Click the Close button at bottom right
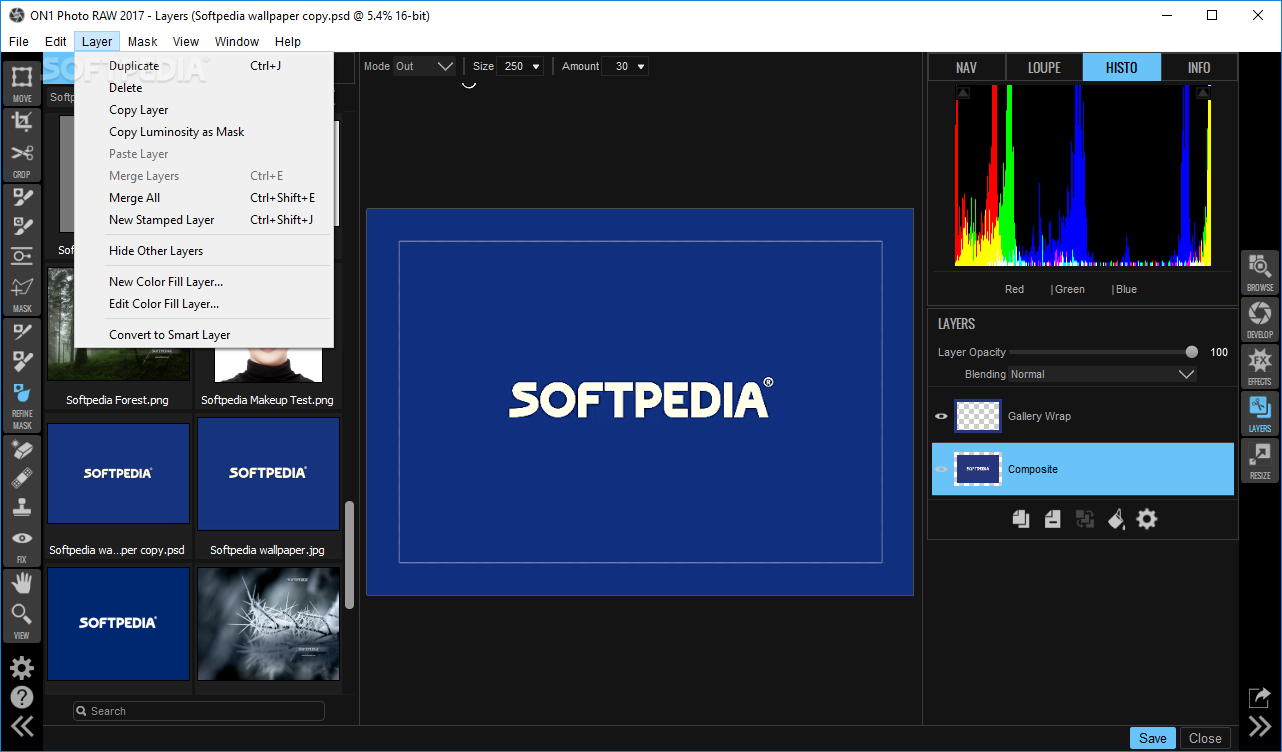Screen dimensions: 1282x752 pos(1205,738)
